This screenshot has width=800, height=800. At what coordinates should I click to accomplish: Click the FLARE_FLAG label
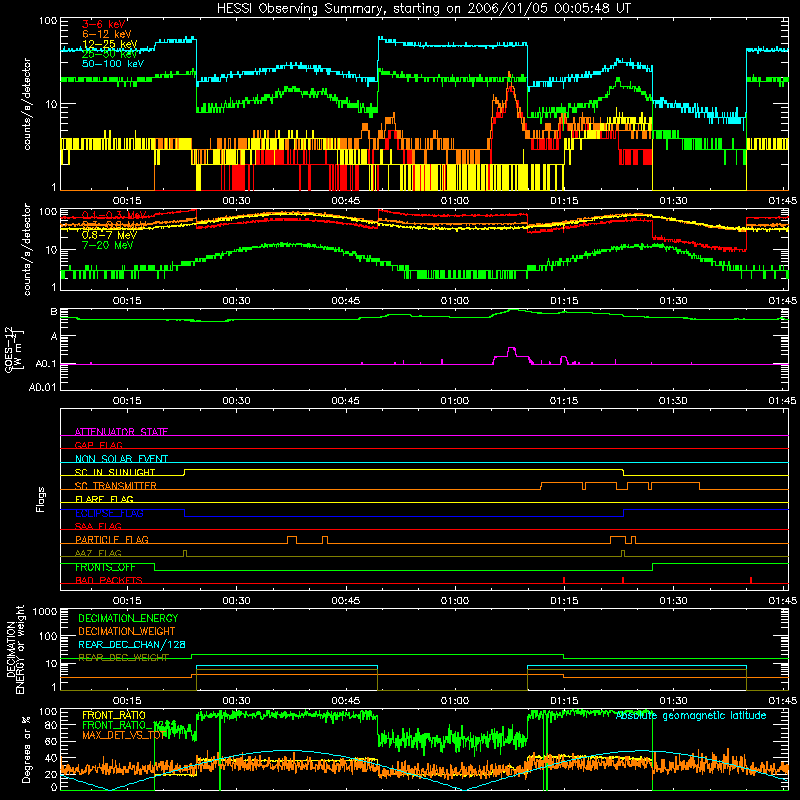(x=104, y=499)
